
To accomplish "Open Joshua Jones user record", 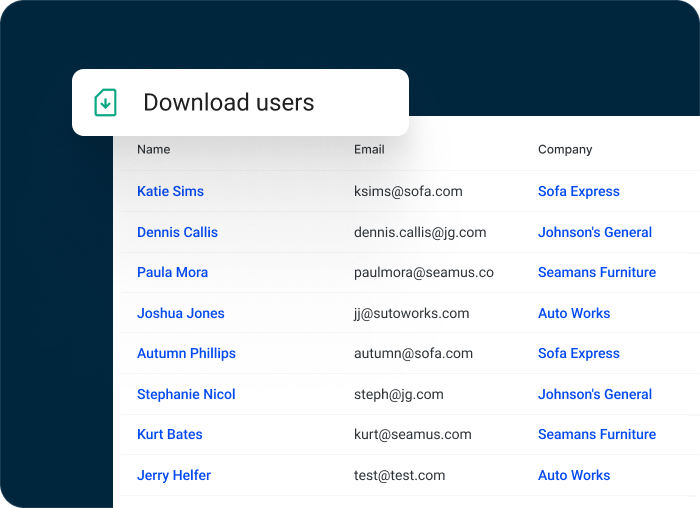I will click(x=180, y=313).
